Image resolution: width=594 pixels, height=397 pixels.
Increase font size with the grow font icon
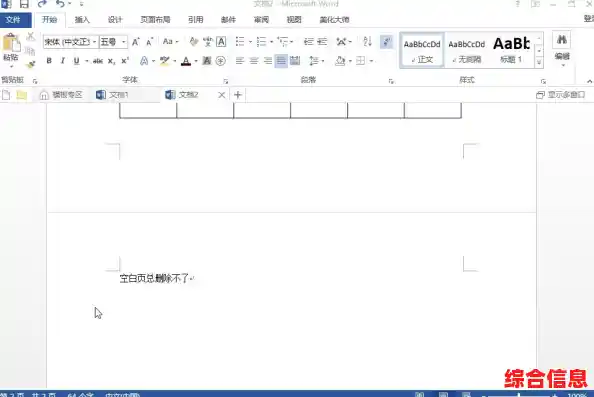pos(136,42)
